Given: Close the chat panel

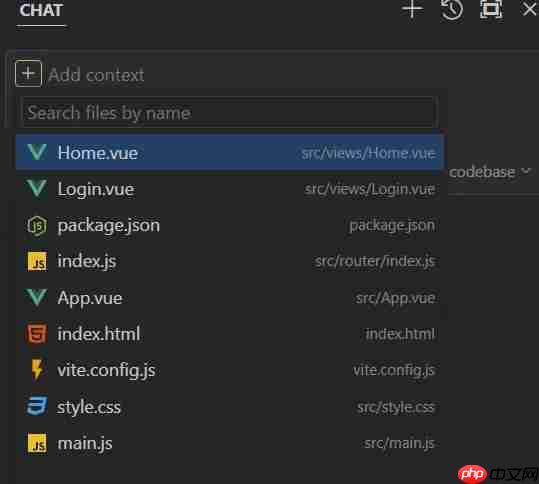Looking at the screenshot, I should tap(530, 9).
